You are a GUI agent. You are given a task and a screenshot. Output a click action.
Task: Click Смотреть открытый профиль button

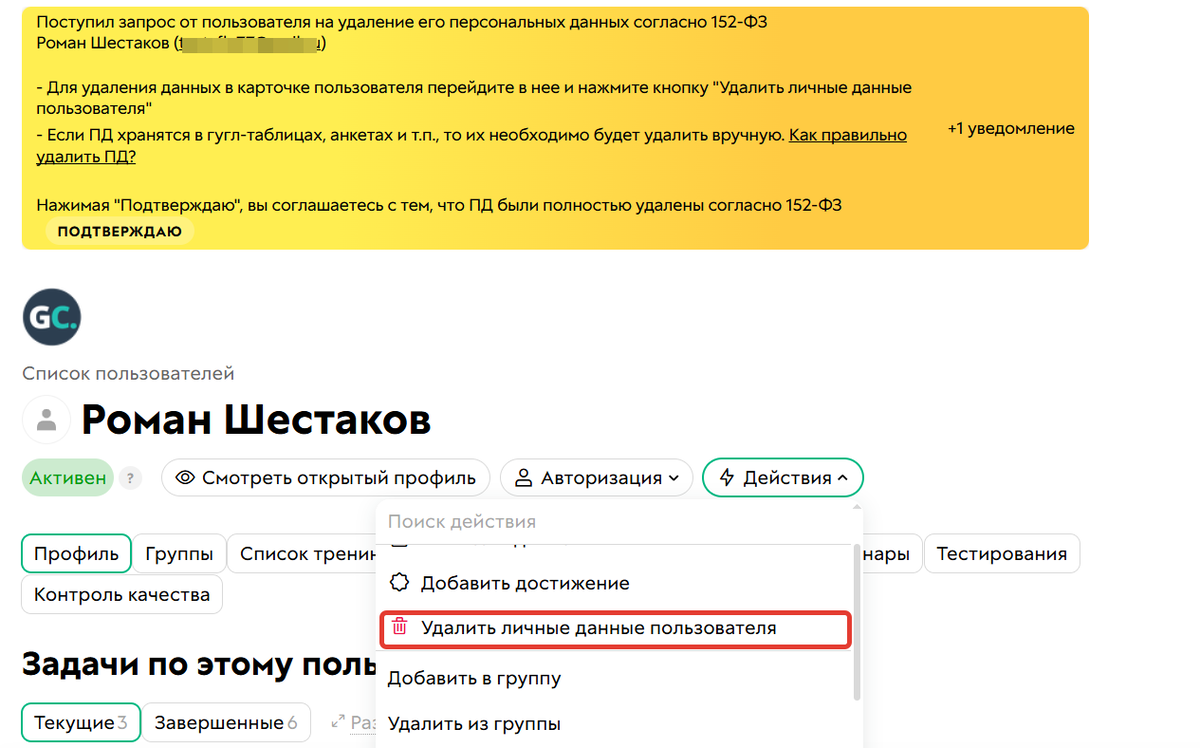tap(326, 478)
